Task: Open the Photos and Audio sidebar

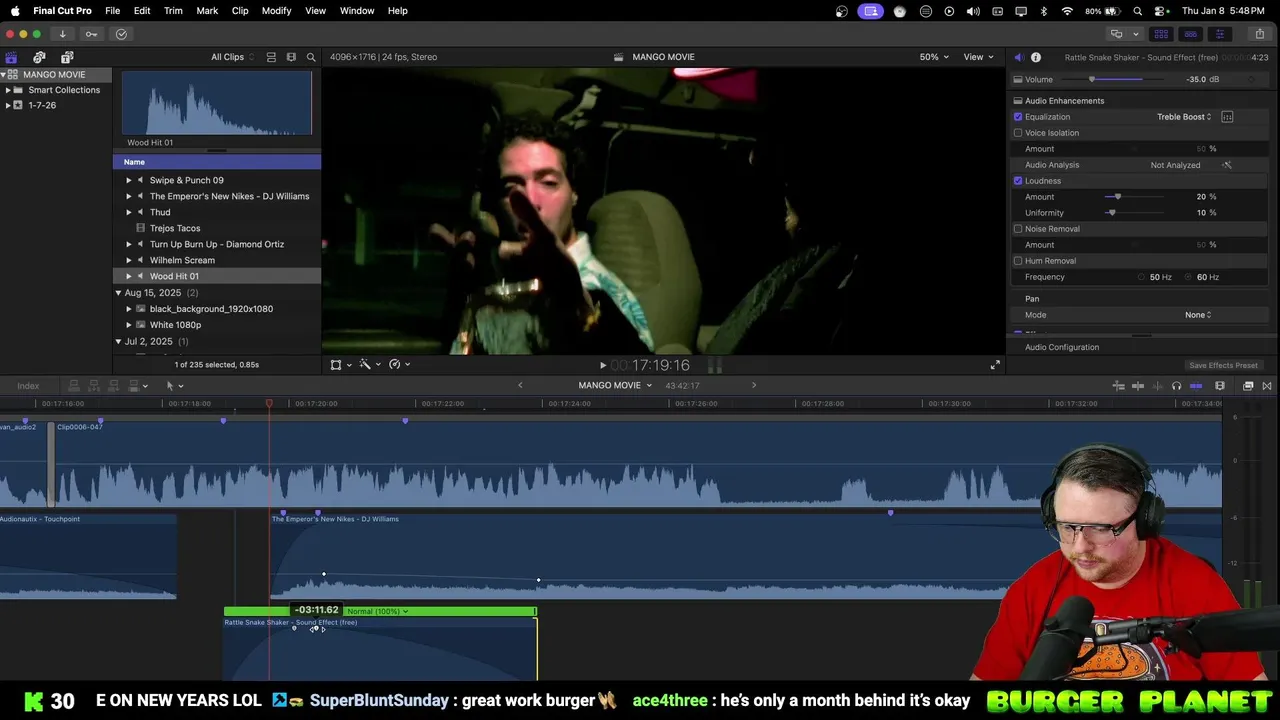Action: (39, 57)
